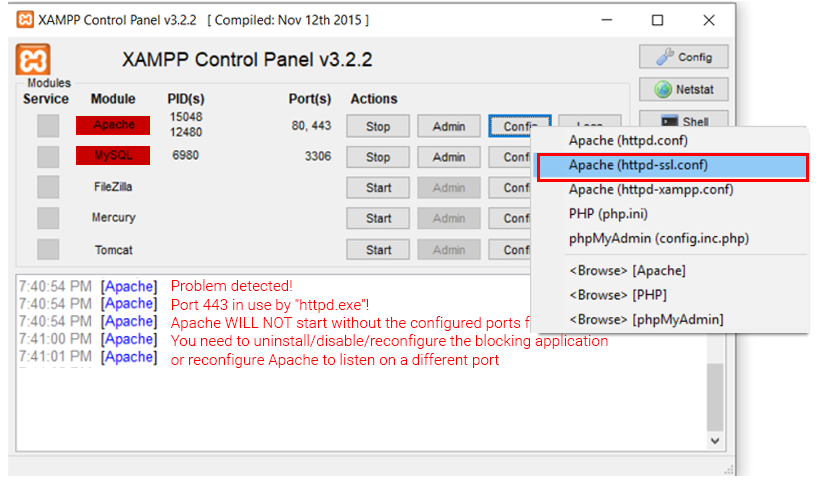Click the log scrollbar down arrow
The height and width of the screenshot is (480, 822).
click(x=715, y=441)
